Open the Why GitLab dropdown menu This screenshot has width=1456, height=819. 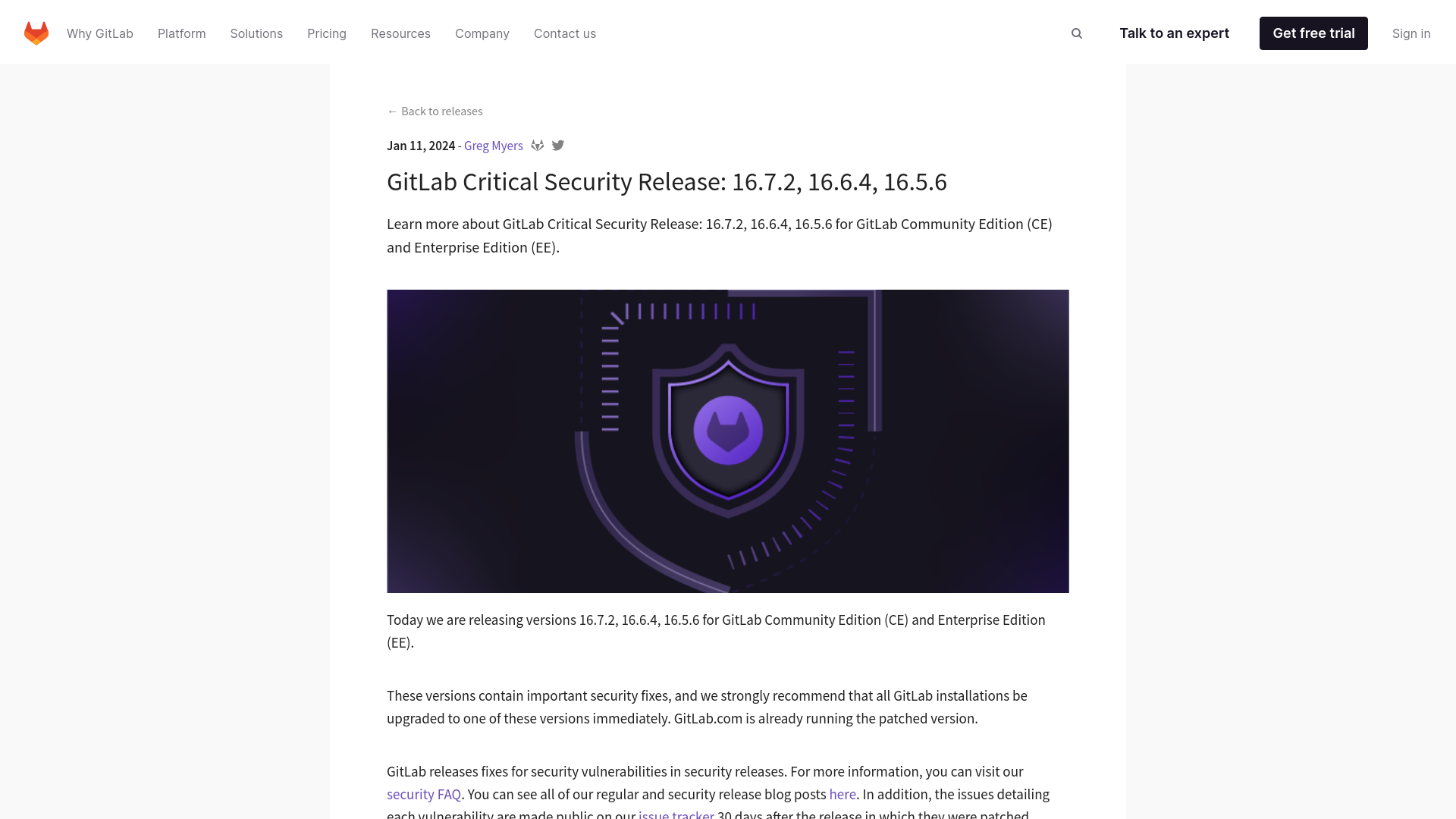tap(99, 33)
